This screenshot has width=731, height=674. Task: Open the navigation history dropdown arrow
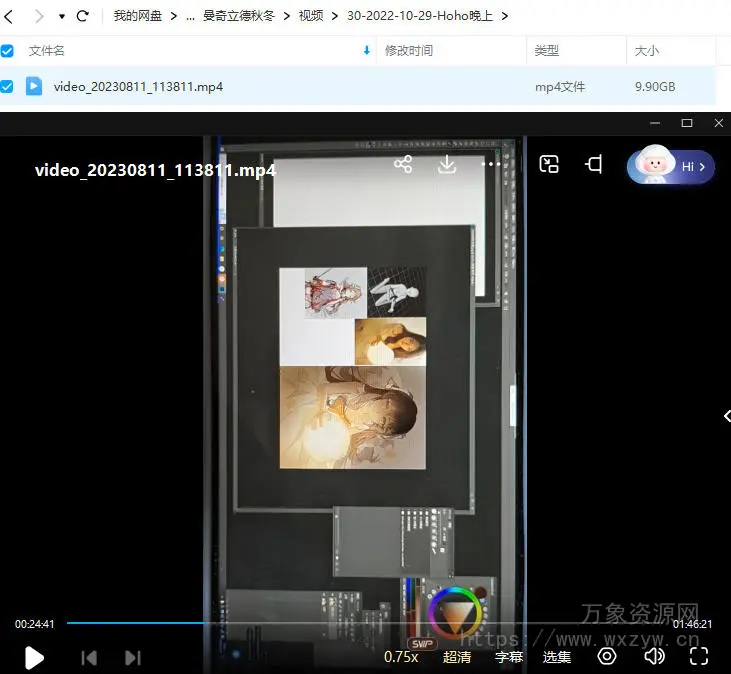pos(62,17)
